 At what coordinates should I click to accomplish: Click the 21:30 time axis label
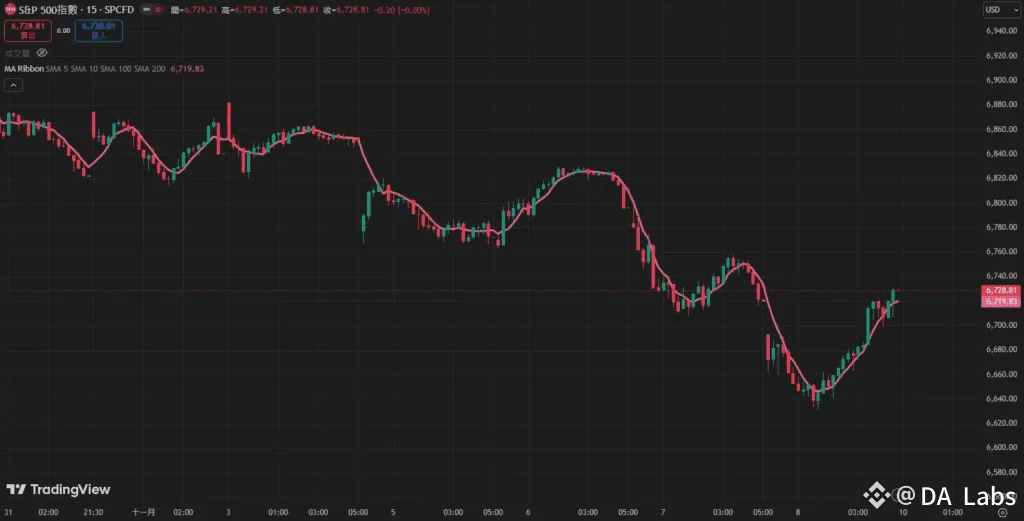click(93, 513)
